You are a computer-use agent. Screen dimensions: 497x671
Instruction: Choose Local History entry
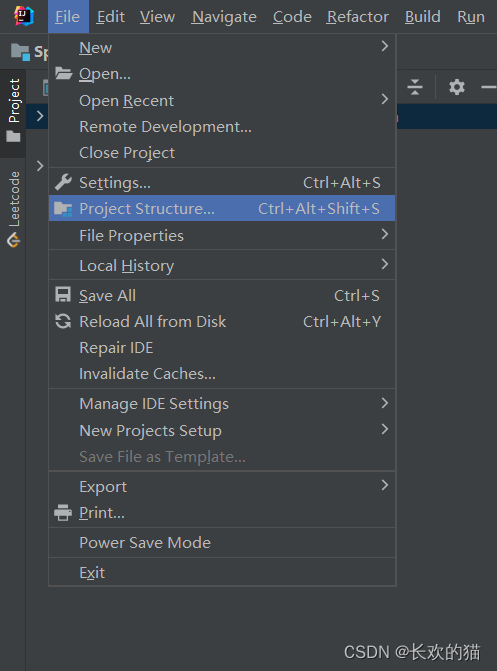coord(222,265)
